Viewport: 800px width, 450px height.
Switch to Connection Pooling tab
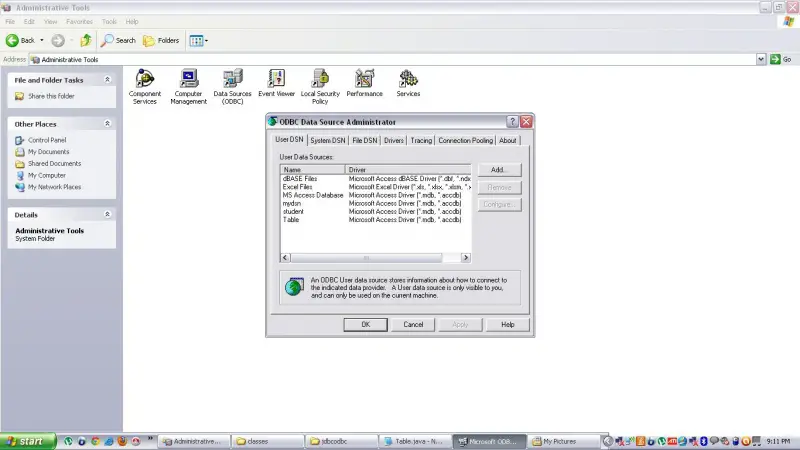pyautogui.click(x=465, y=140)
